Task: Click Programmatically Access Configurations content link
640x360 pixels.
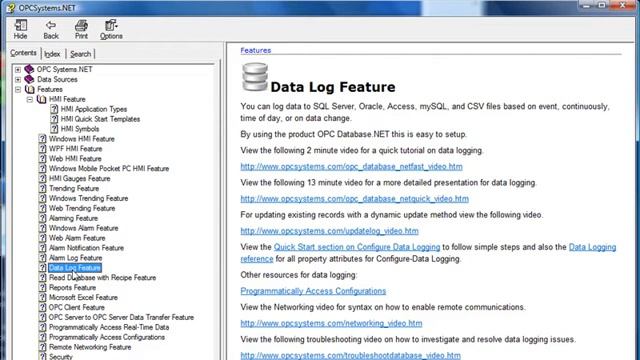Action: 313,291
